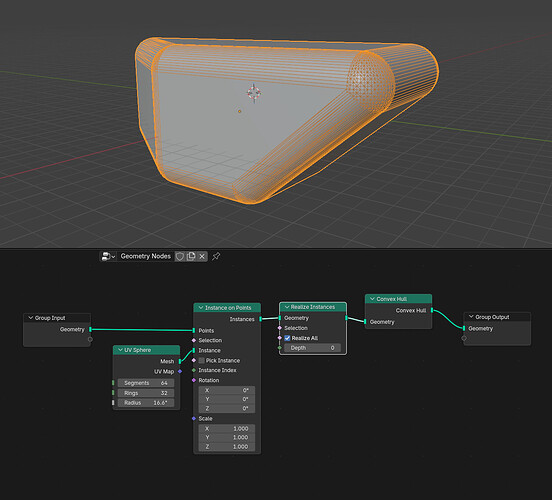
Task: Select the Convex Hull node header
Action: tap(399, 299)
